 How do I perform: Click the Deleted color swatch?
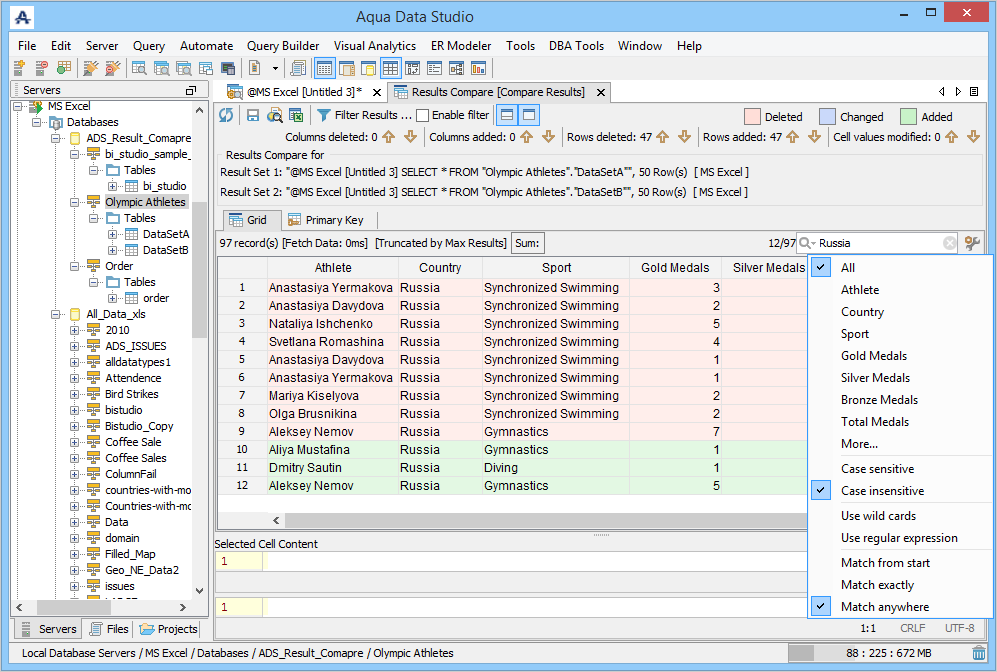click(753, 116)
